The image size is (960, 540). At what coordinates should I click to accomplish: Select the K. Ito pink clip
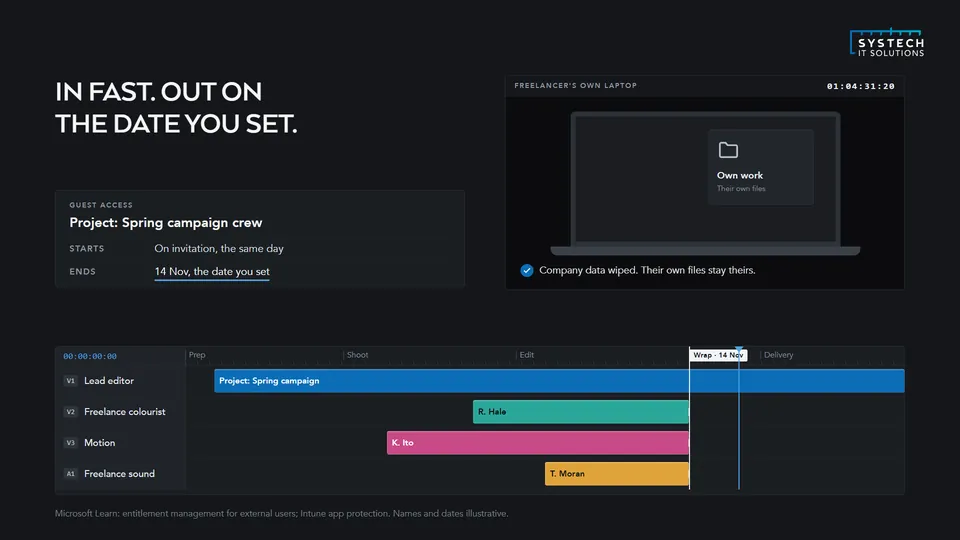click(x=538, y=443)
